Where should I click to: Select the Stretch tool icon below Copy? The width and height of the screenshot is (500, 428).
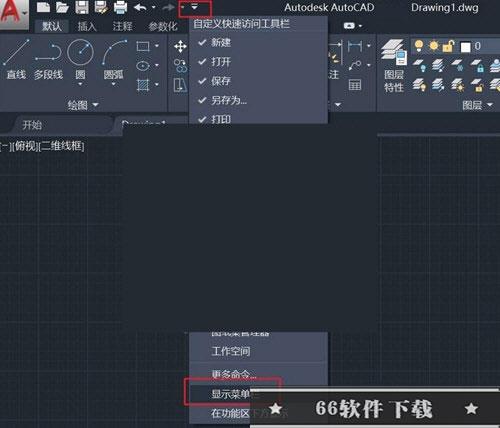pyautogui.click(x=180, y=85)
